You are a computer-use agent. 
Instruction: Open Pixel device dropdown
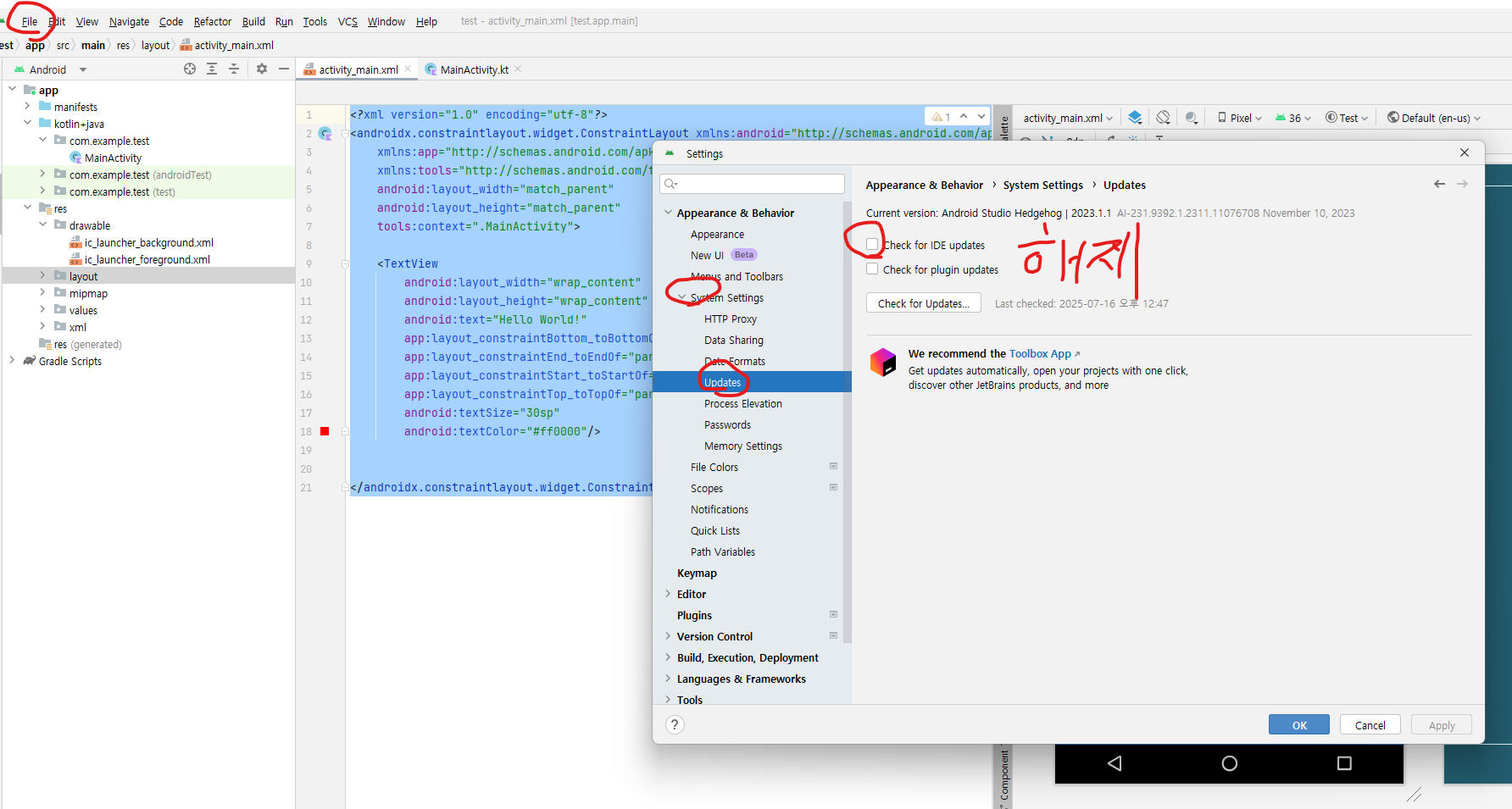pos(1240,118)
